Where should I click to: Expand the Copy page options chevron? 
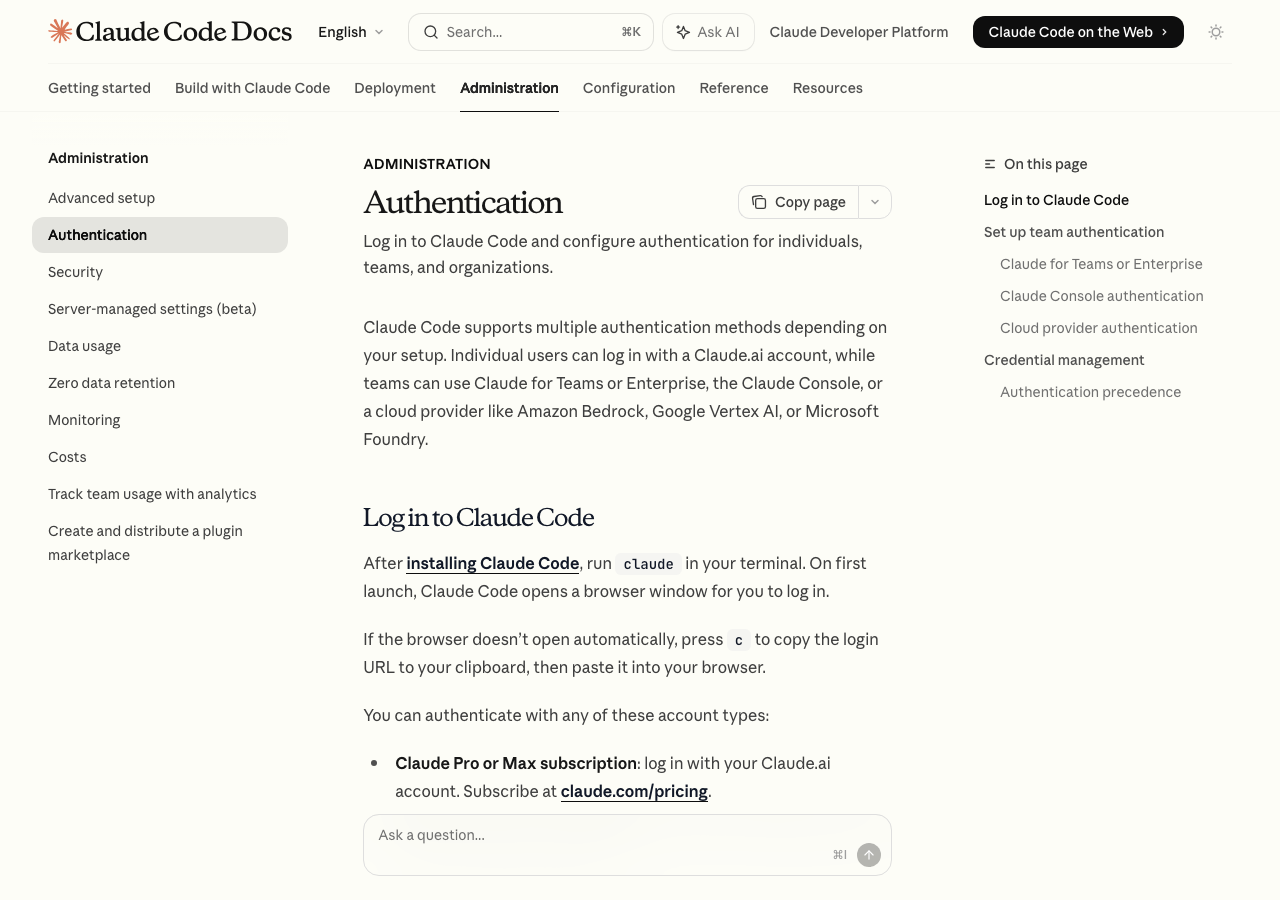point(875,202)
